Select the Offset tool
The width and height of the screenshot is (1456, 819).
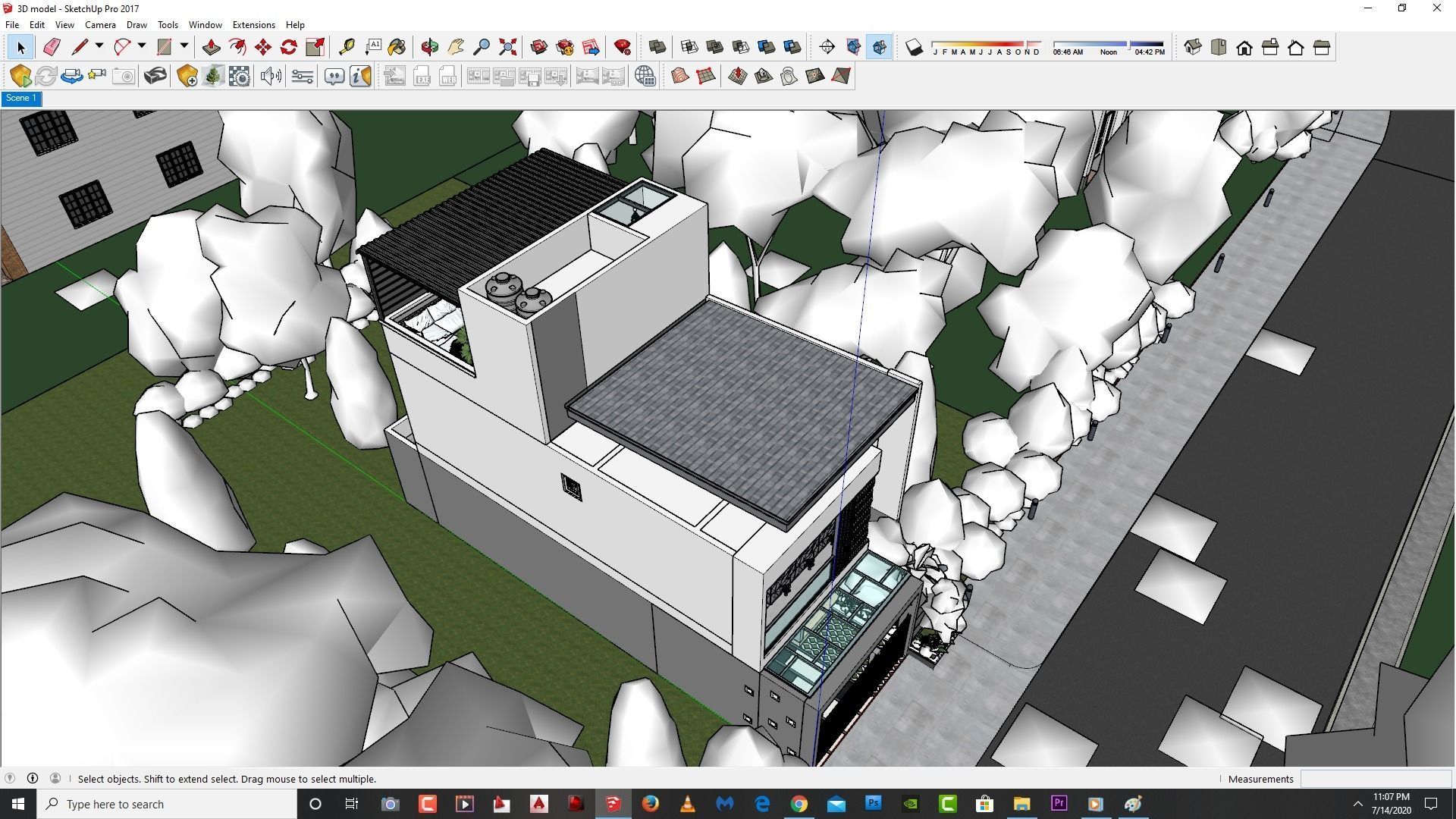pyautogui.click(x=237, y=48)
